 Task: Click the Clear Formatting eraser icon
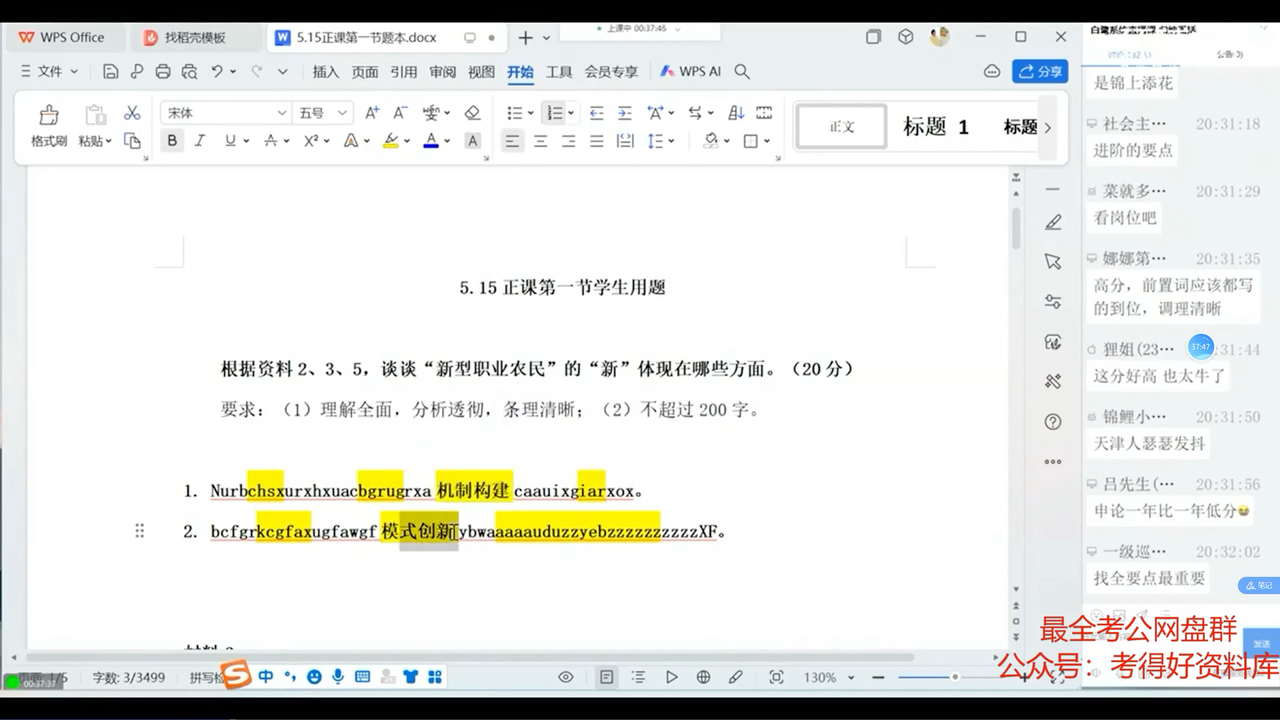[x=473, y=113]
